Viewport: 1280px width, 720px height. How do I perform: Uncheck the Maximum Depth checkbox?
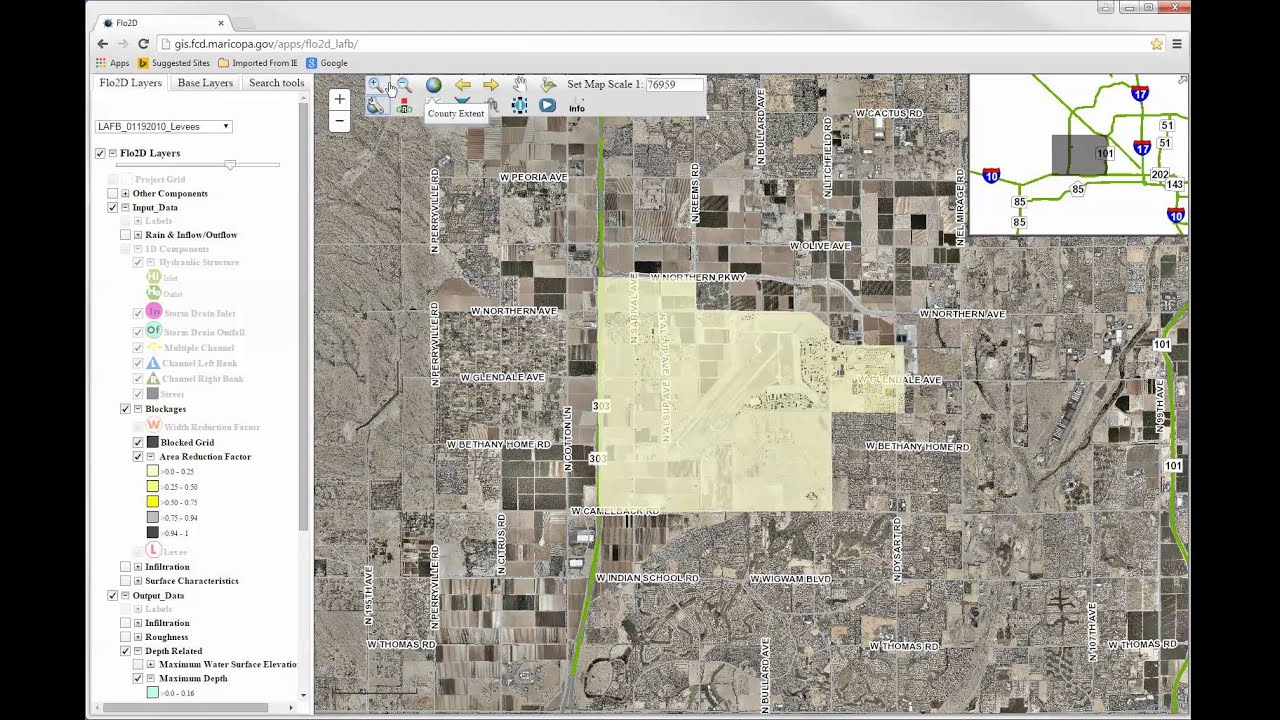pyautogui.click(x=138, y=678)
